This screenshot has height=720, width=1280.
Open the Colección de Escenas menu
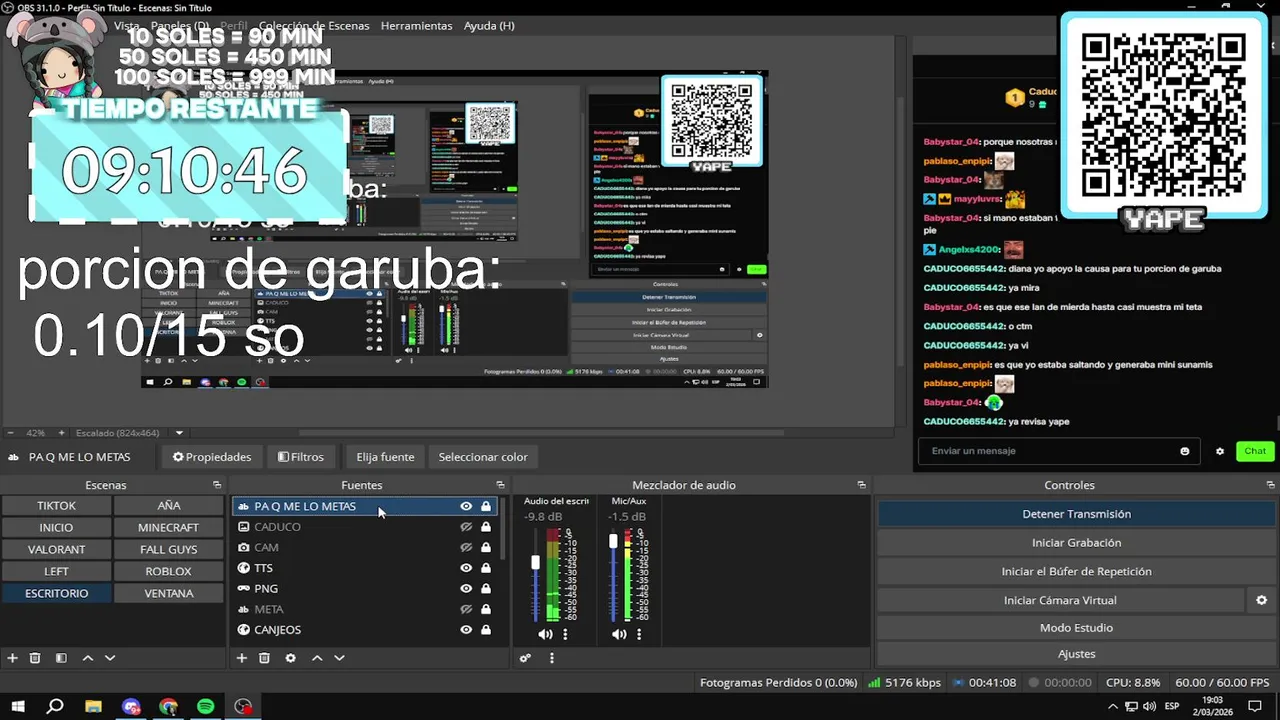(314, 26)
